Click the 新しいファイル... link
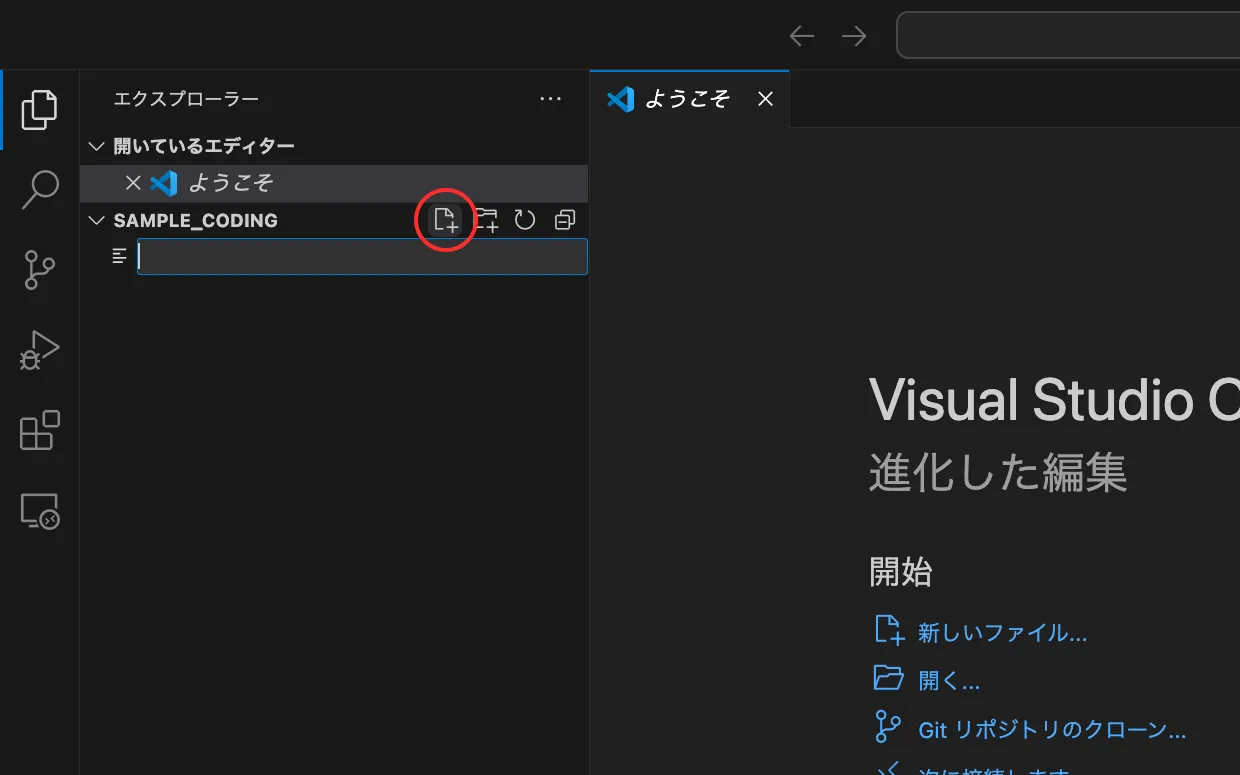Image resolution: width=1240 pixels, height=775 pixels. pos(1002,633)
